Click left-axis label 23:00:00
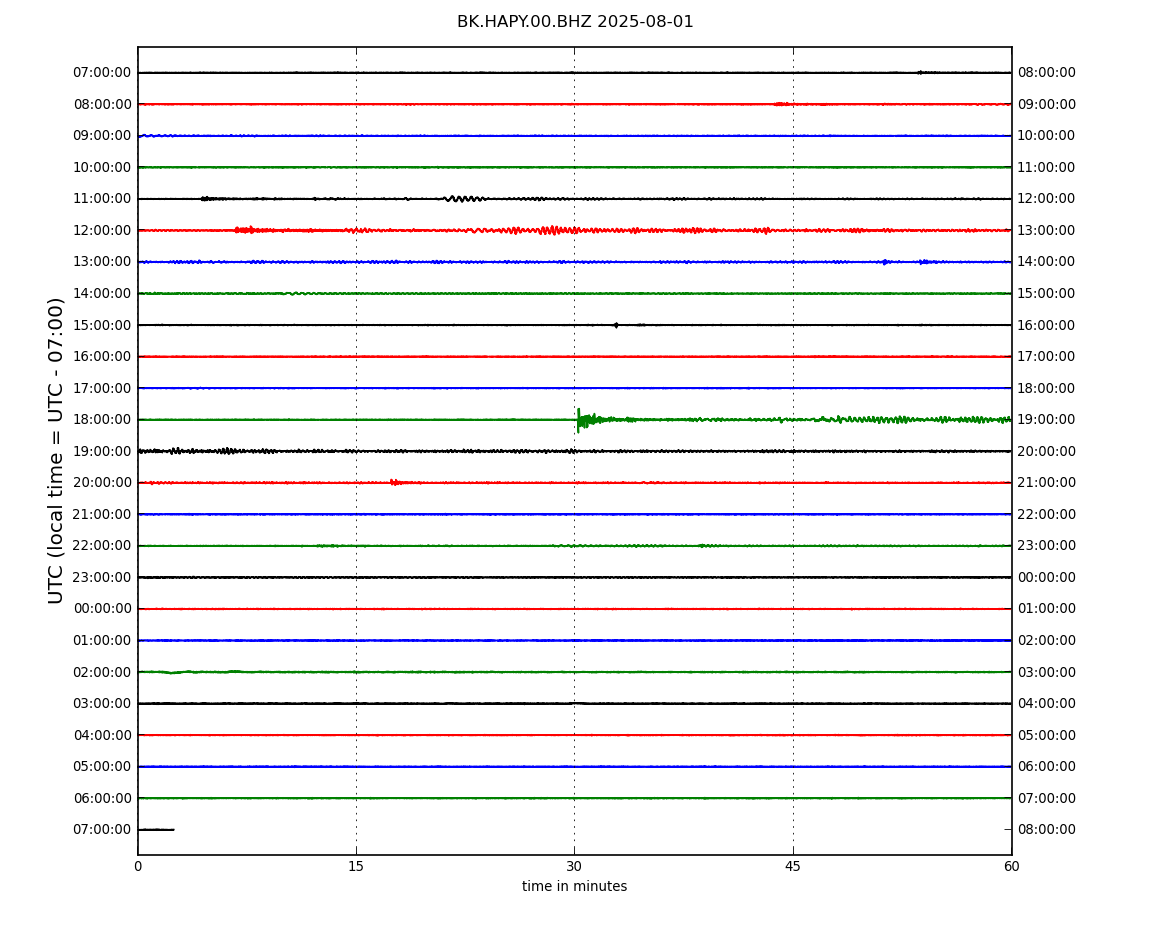 102,577
